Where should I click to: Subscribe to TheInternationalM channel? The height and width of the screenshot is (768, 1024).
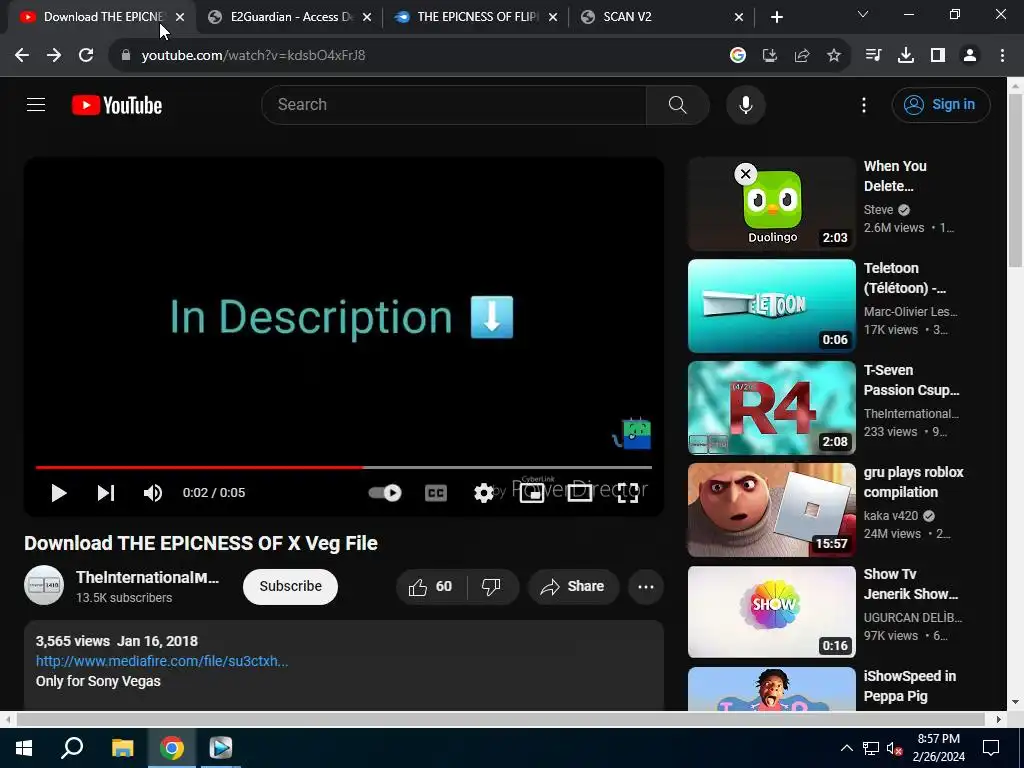[x=291, y=586]
